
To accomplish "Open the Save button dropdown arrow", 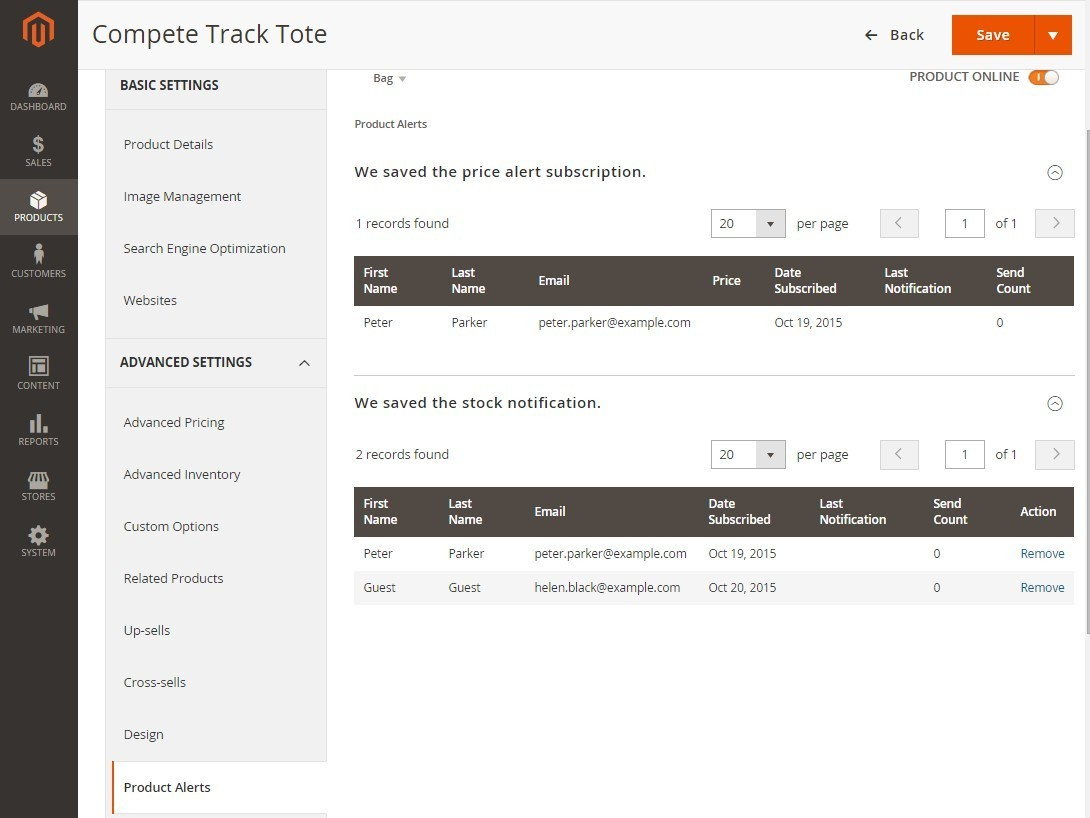I will point(1052,35).
